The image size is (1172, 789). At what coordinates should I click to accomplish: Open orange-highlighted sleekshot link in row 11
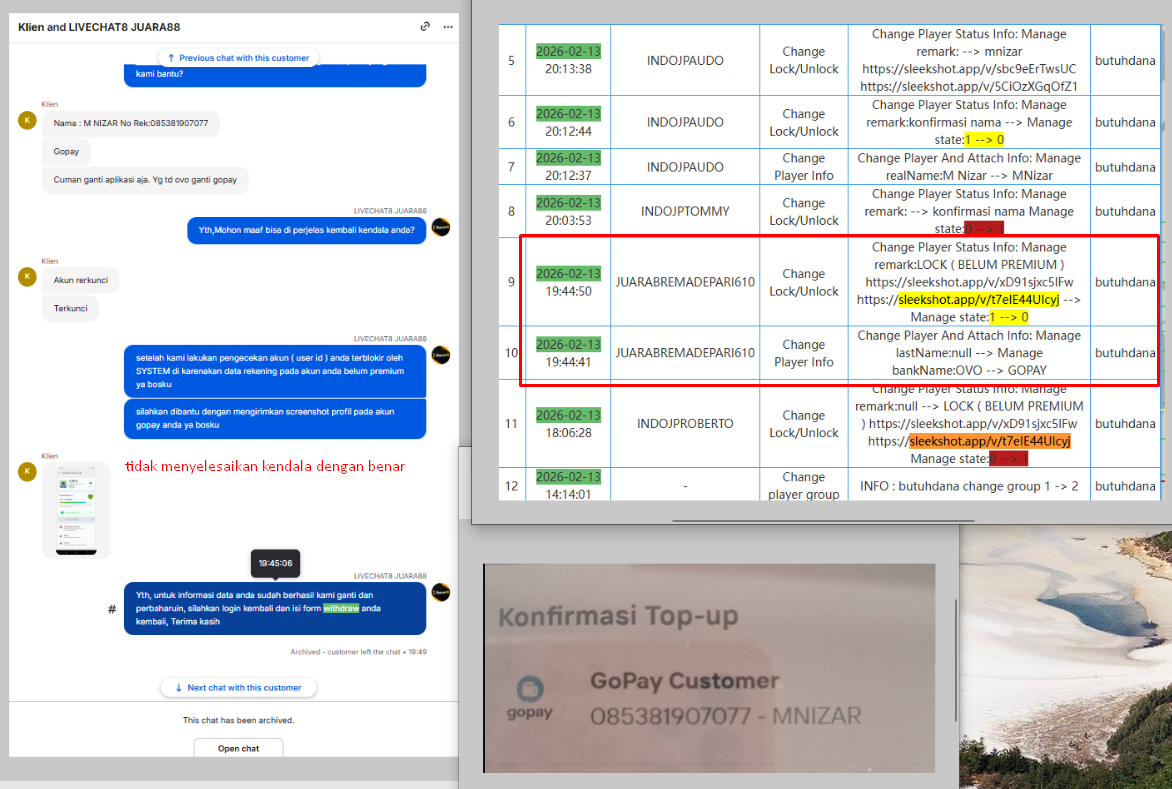pos(990,441)
